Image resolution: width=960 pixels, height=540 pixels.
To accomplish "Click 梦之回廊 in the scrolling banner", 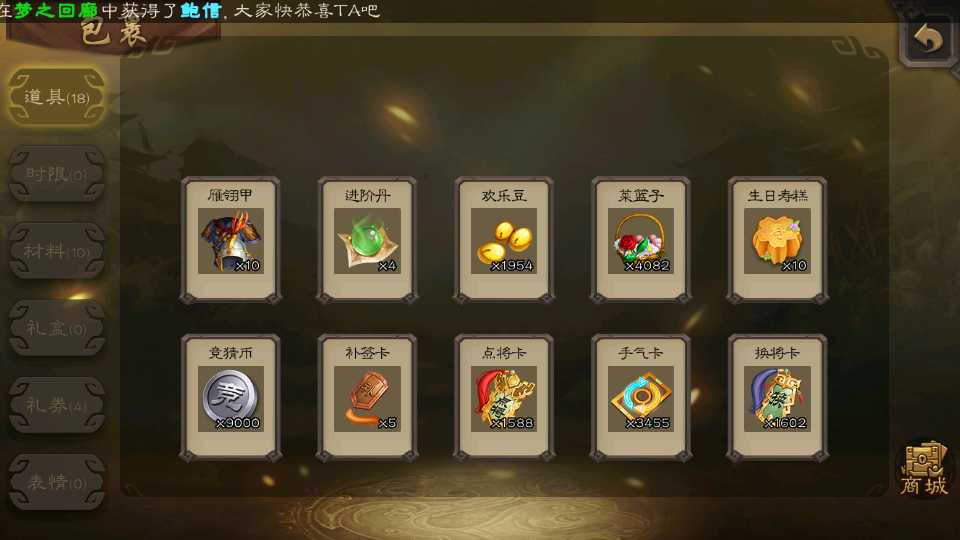I will pyautogui.click(x=56, y=10).
